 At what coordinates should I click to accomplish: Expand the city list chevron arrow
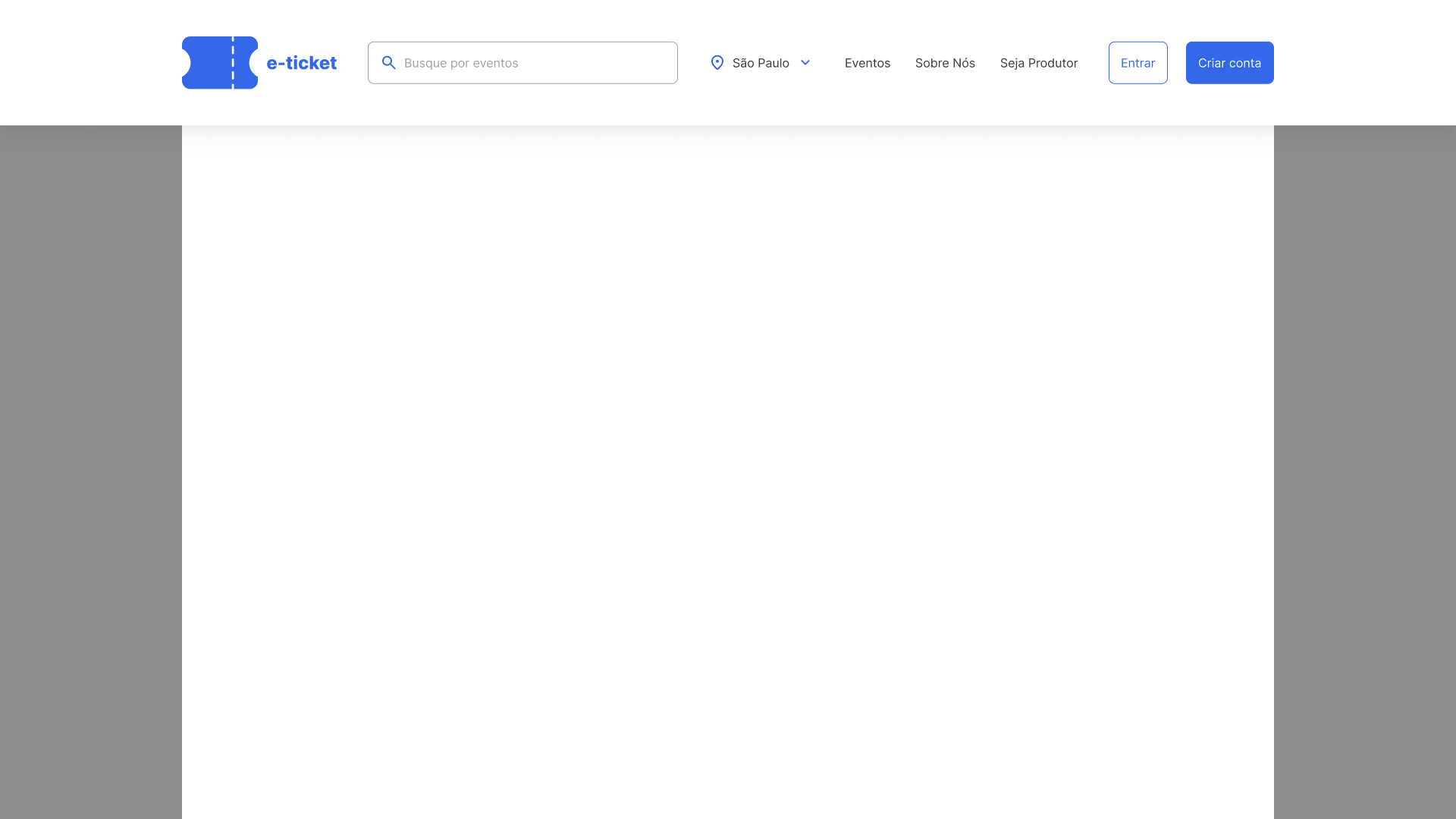pos(805,63)
